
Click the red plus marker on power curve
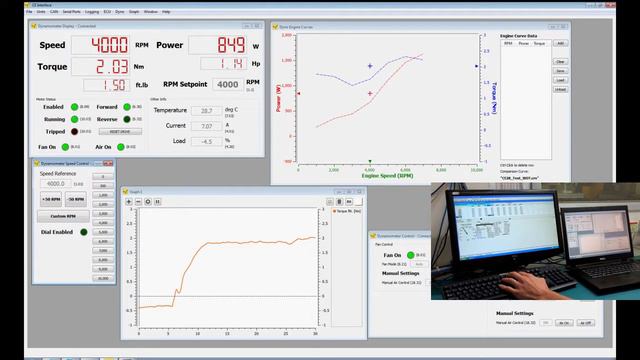(370, 93)
